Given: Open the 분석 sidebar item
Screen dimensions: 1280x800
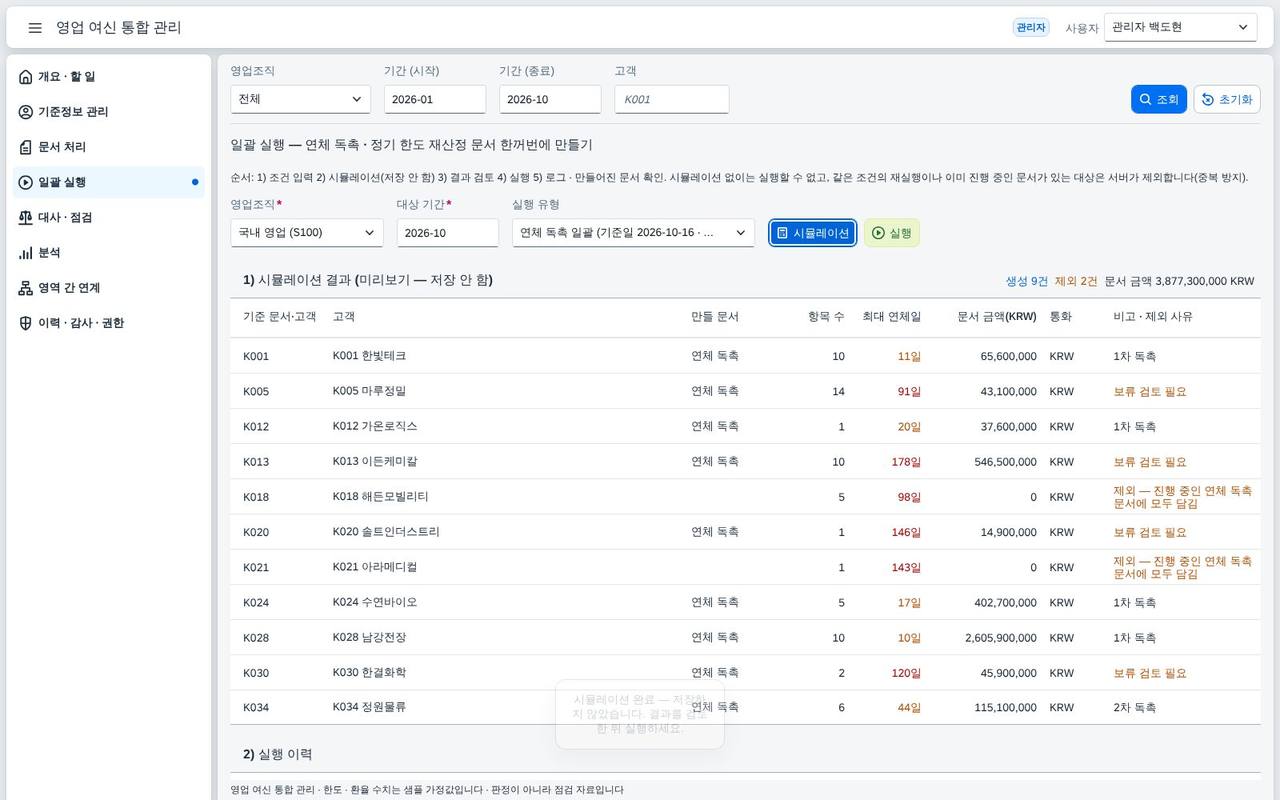Looking at the screenshot, I should tap(108, 253).
